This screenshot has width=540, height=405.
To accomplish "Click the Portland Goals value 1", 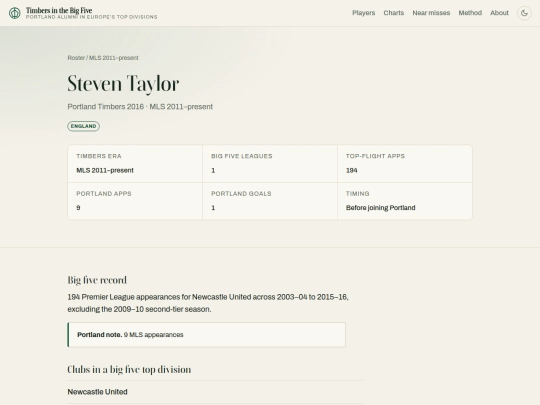I will coord(213,208).
